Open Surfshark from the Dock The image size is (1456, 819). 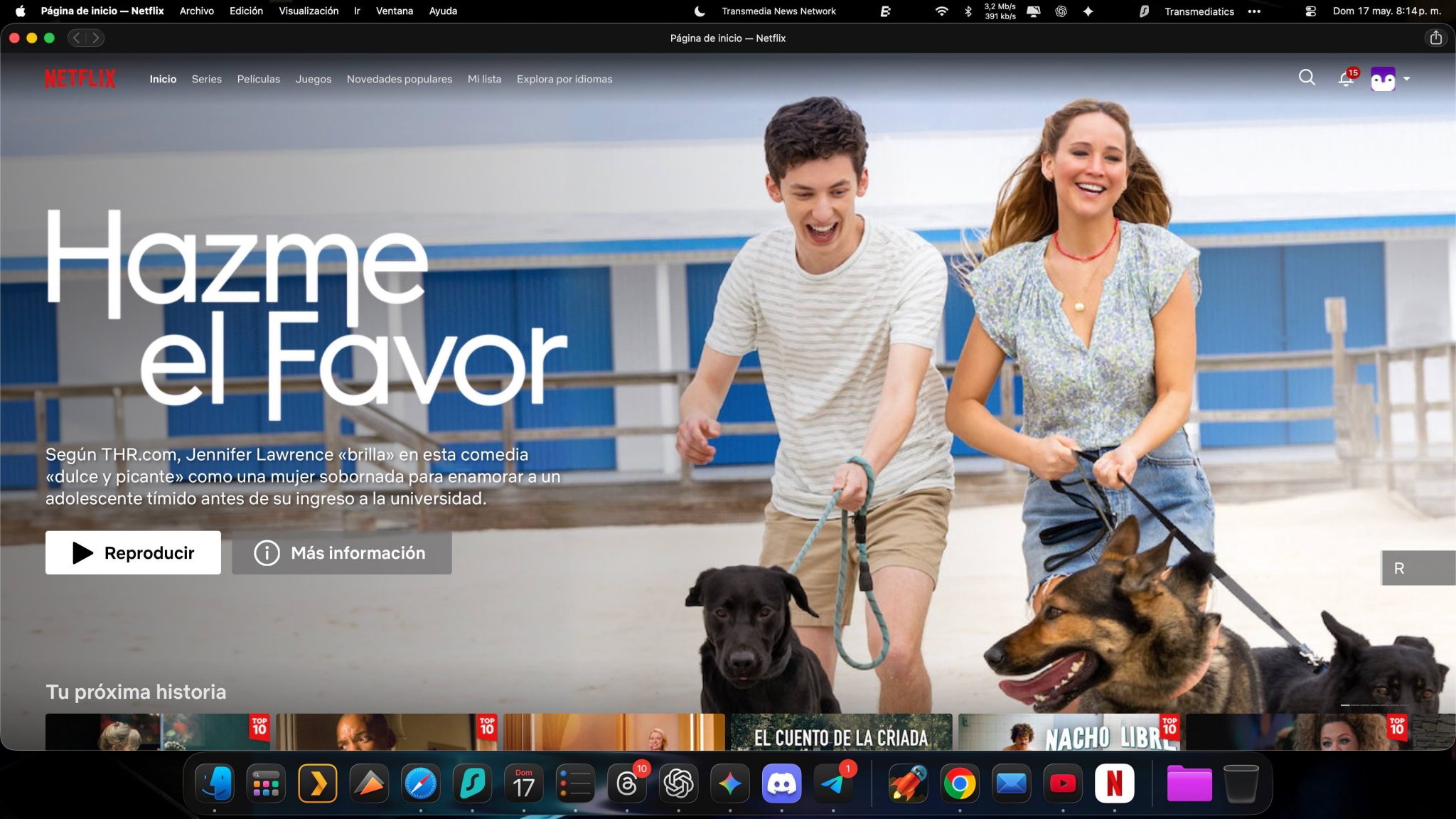point(472,783)
